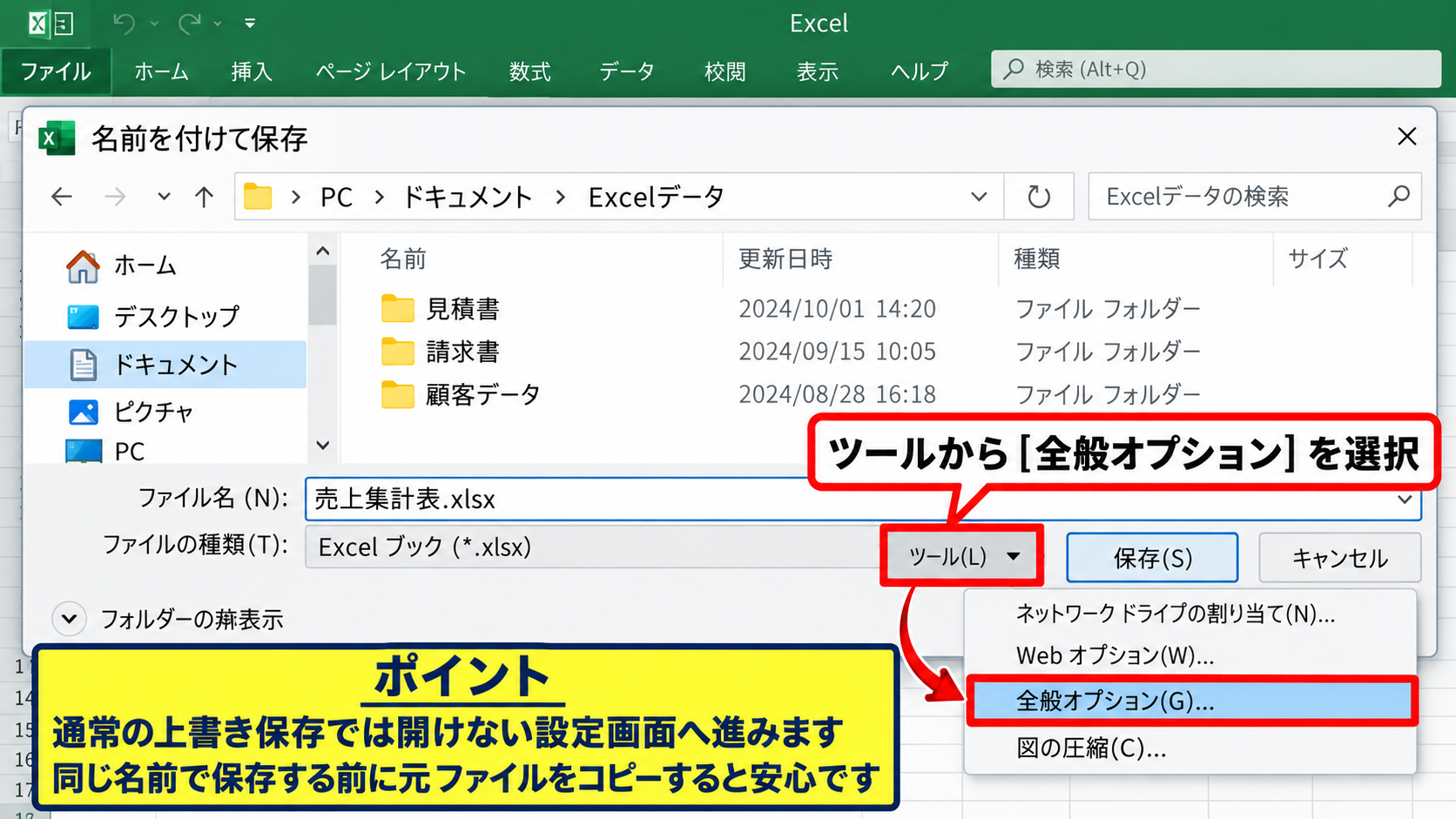Viewport: 1456px width, 819px height.
Task: Switch to the 数式 ribbon tab
Action: (529, 71)
